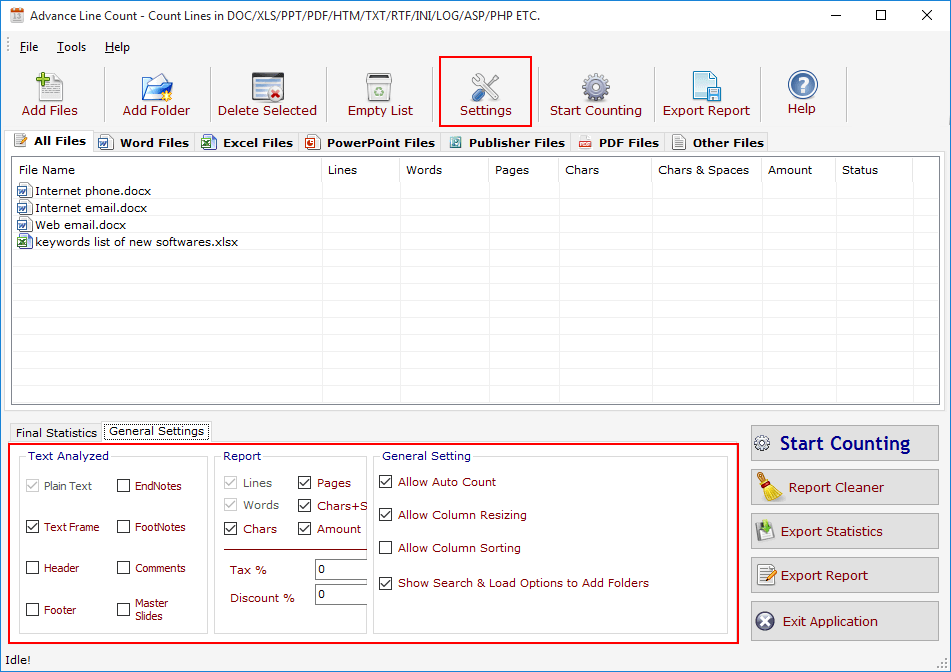Open the General Settings tab
The width and height of the screenshot is (951, 672).
tap(156, 431)
